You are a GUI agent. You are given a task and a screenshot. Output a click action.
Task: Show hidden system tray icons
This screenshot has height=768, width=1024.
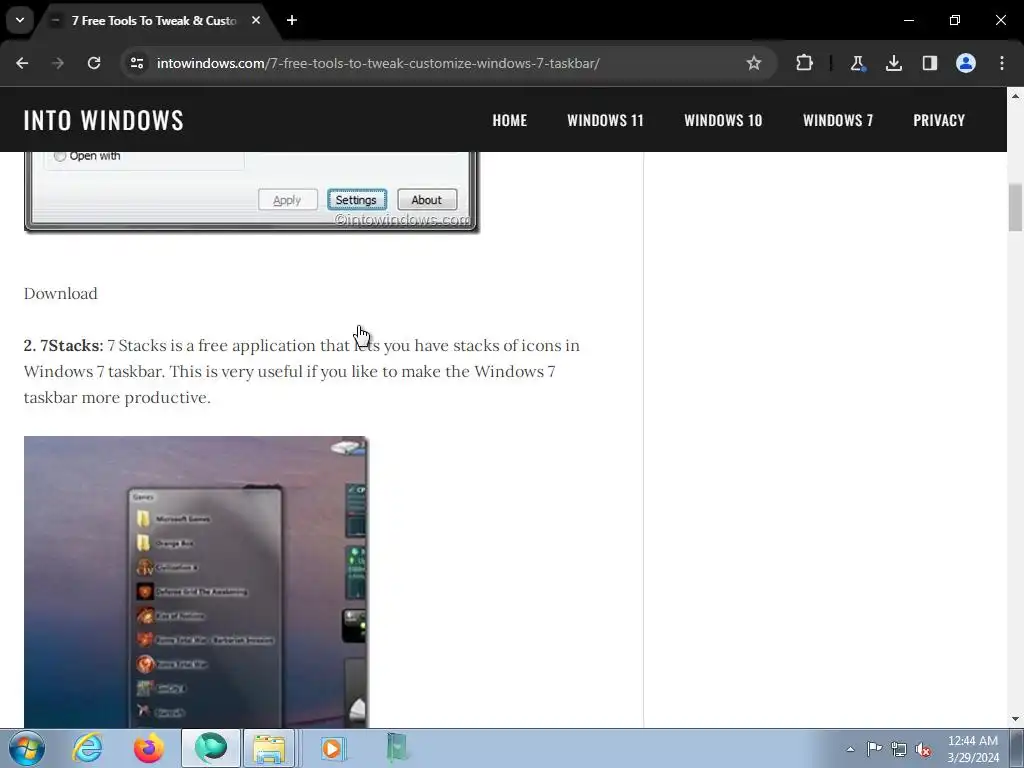pos(850,749)
